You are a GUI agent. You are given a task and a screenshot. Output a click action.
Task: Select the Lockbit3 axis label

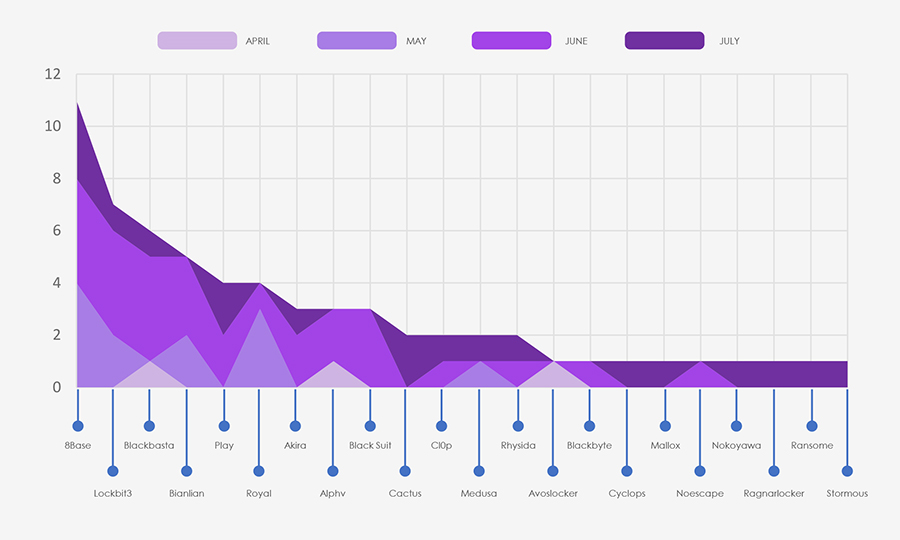(113, 494)
